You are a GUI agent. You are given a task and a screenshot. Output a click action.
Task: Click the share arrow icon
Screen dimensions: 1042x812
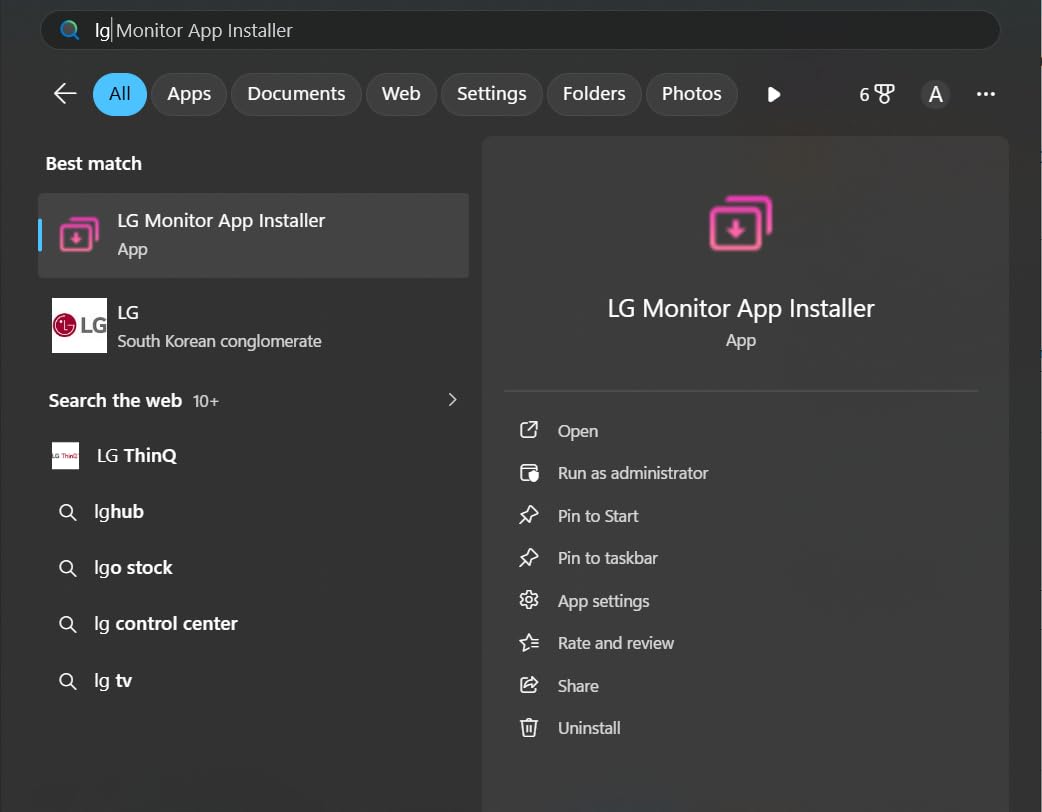tap(529, 685)
